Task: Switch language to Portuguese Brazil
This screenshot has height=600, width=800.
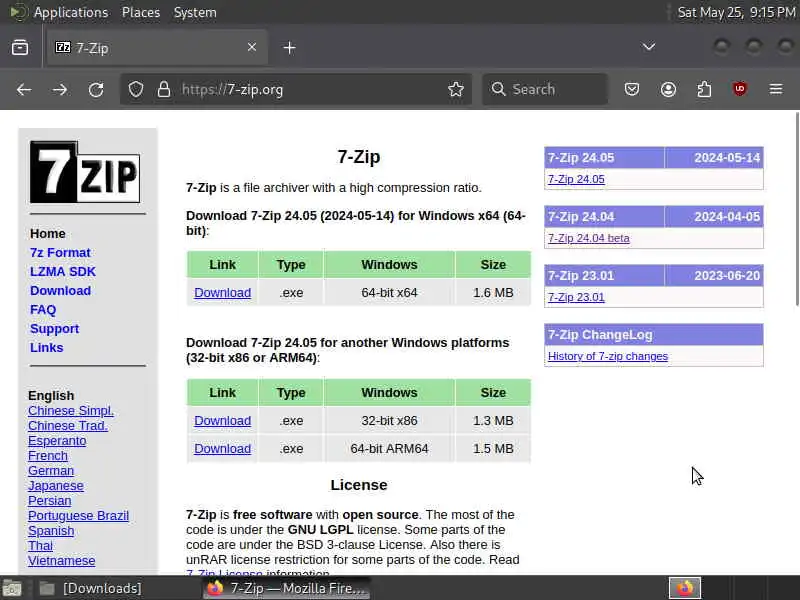Action: click(79, 516)
